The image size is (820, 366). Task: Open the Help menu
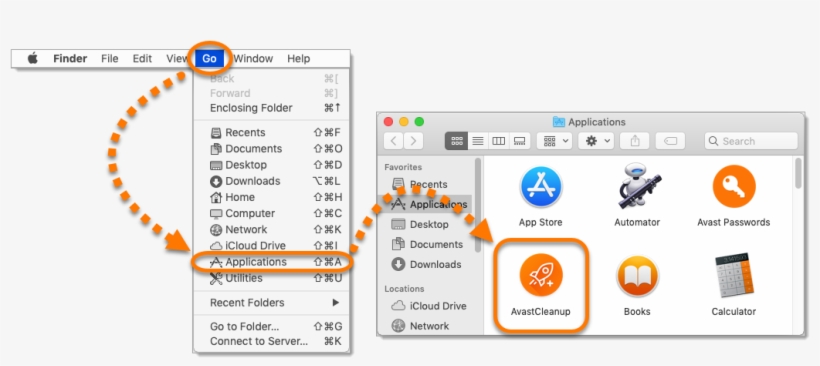click(x=299, y=59)
